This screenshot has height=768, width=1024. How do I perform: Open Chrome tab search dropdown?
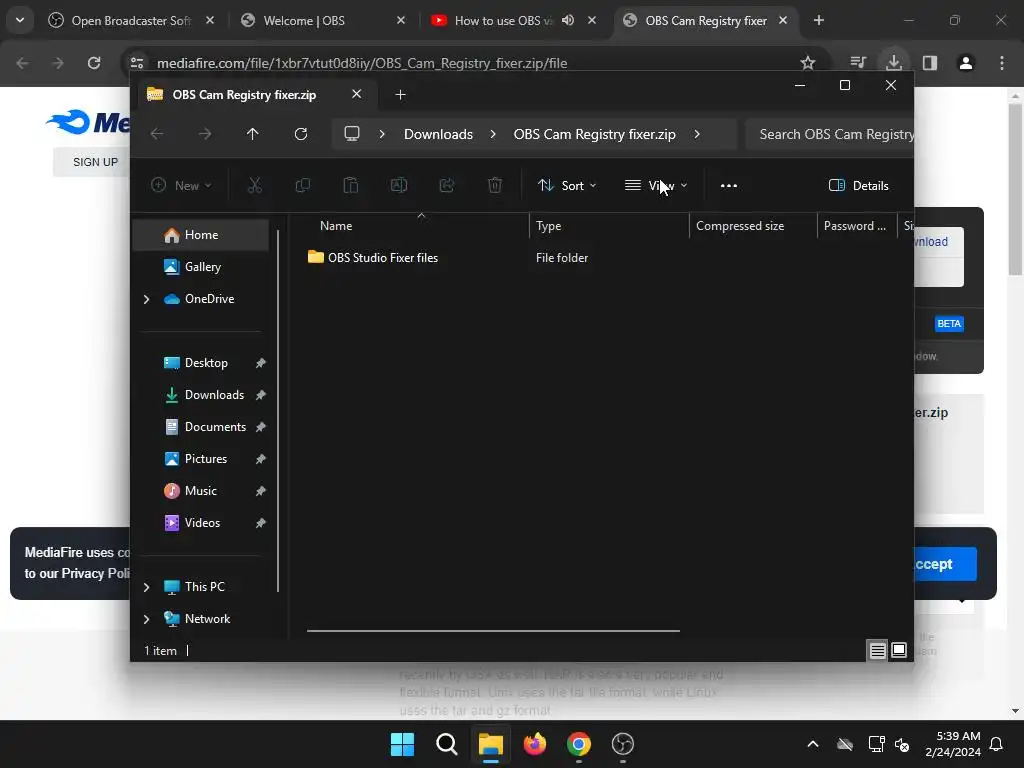coord(20,20)
